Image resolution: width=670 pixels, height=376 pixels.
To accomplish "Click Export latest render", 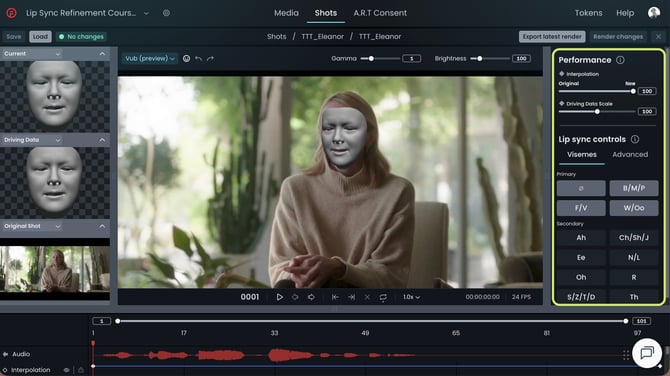I will pyautogui.click(x=552, y=37).
